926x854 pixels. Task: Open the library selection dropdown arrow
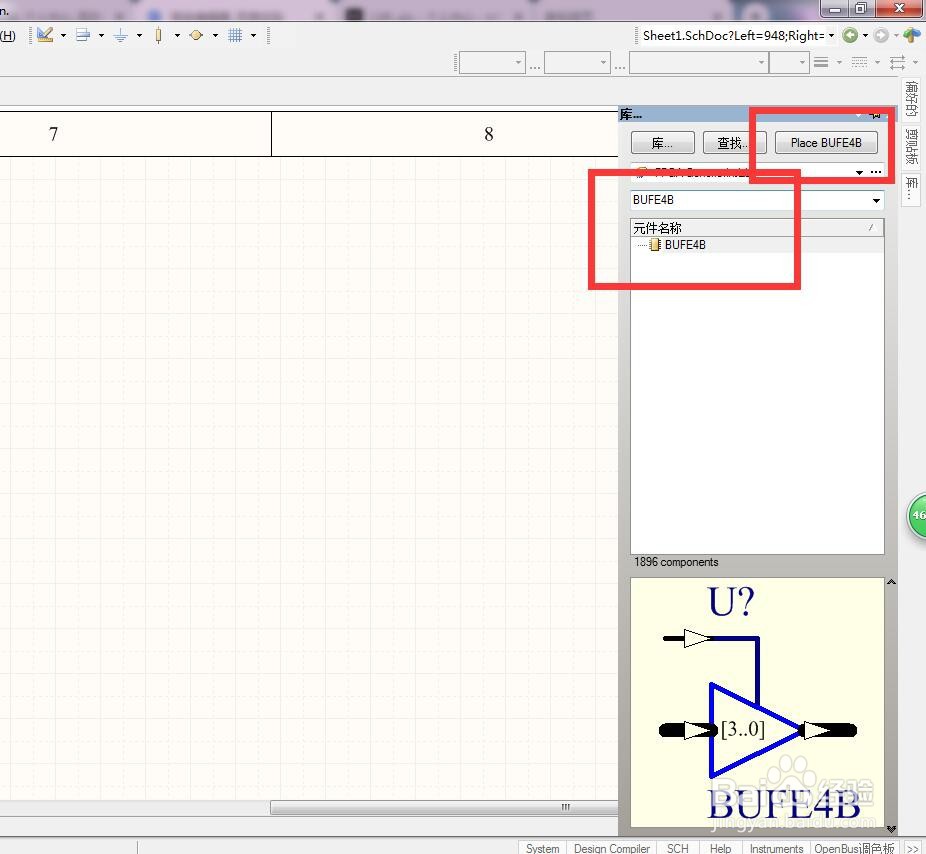860,172
